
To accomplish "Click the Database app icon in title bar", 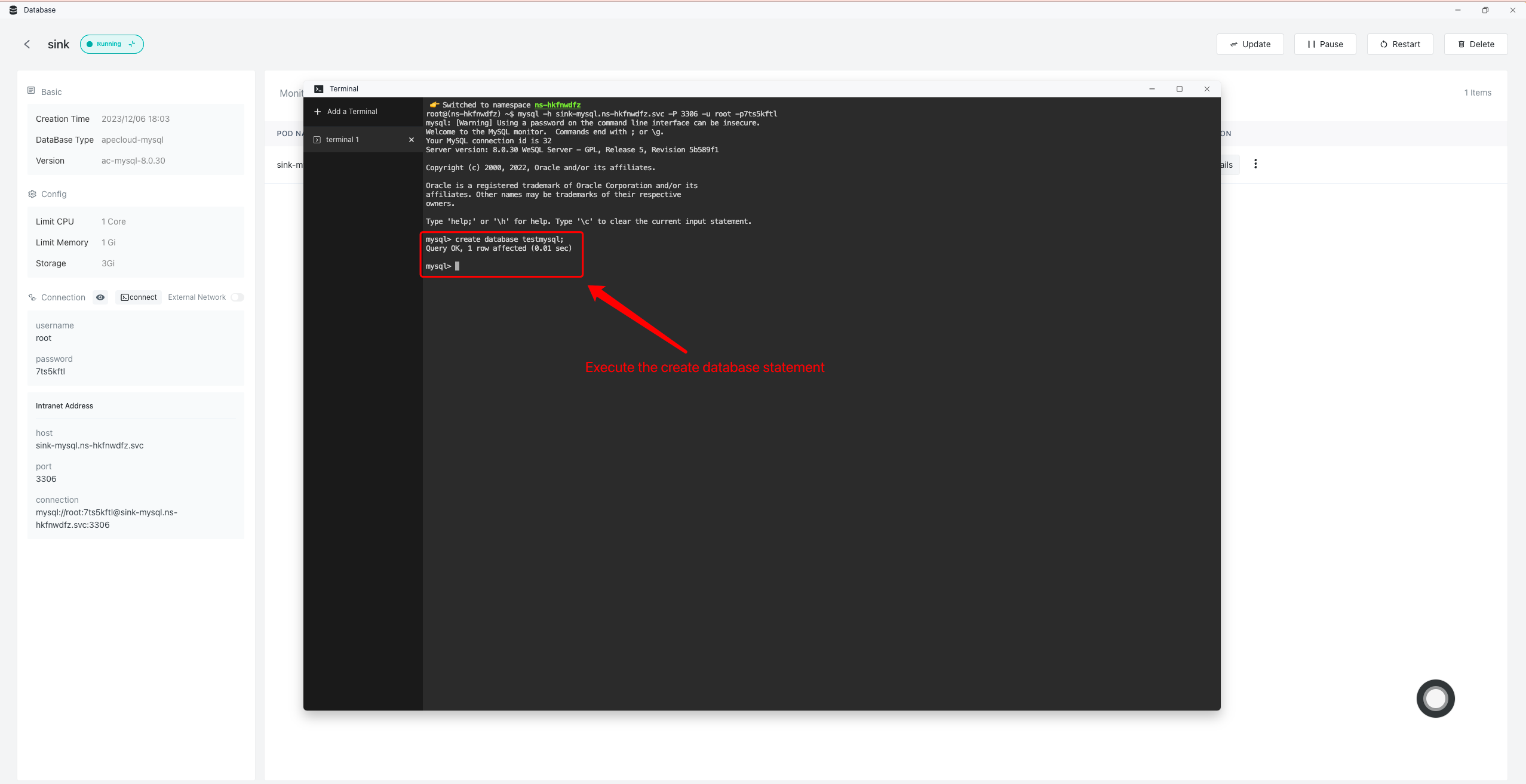I will tap(13, 10).
